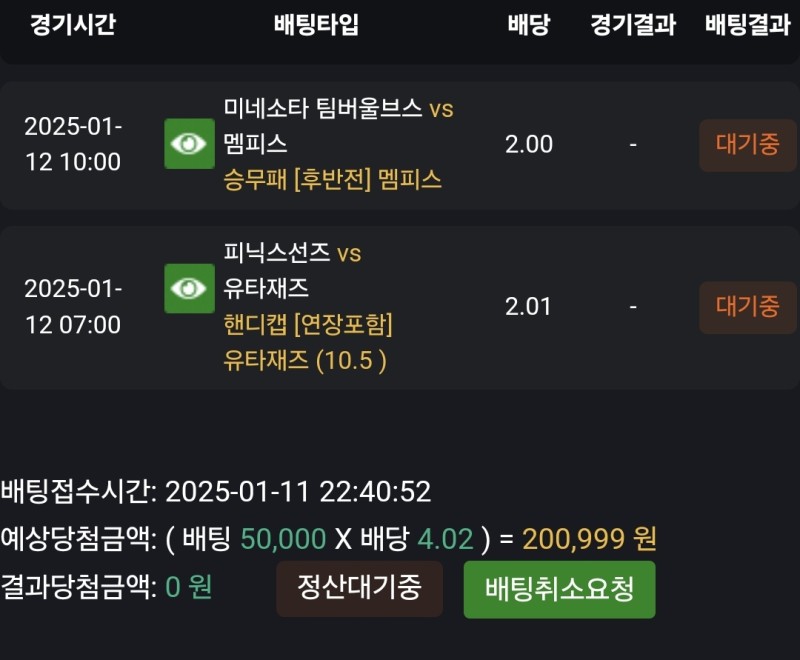
Task: Click the 200,999 원 expected payout amount
Action: pos(589,540)
